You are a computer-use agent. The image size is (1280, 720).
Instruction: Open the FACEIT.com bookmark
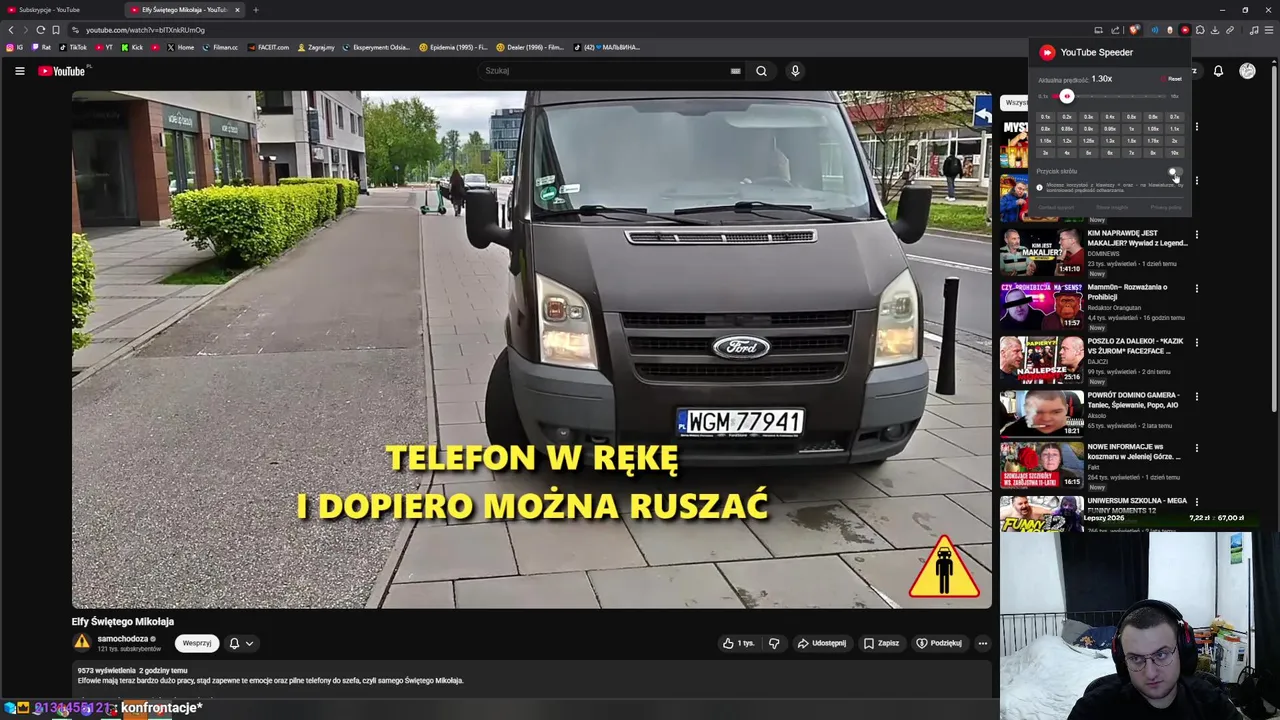point(268,47)
